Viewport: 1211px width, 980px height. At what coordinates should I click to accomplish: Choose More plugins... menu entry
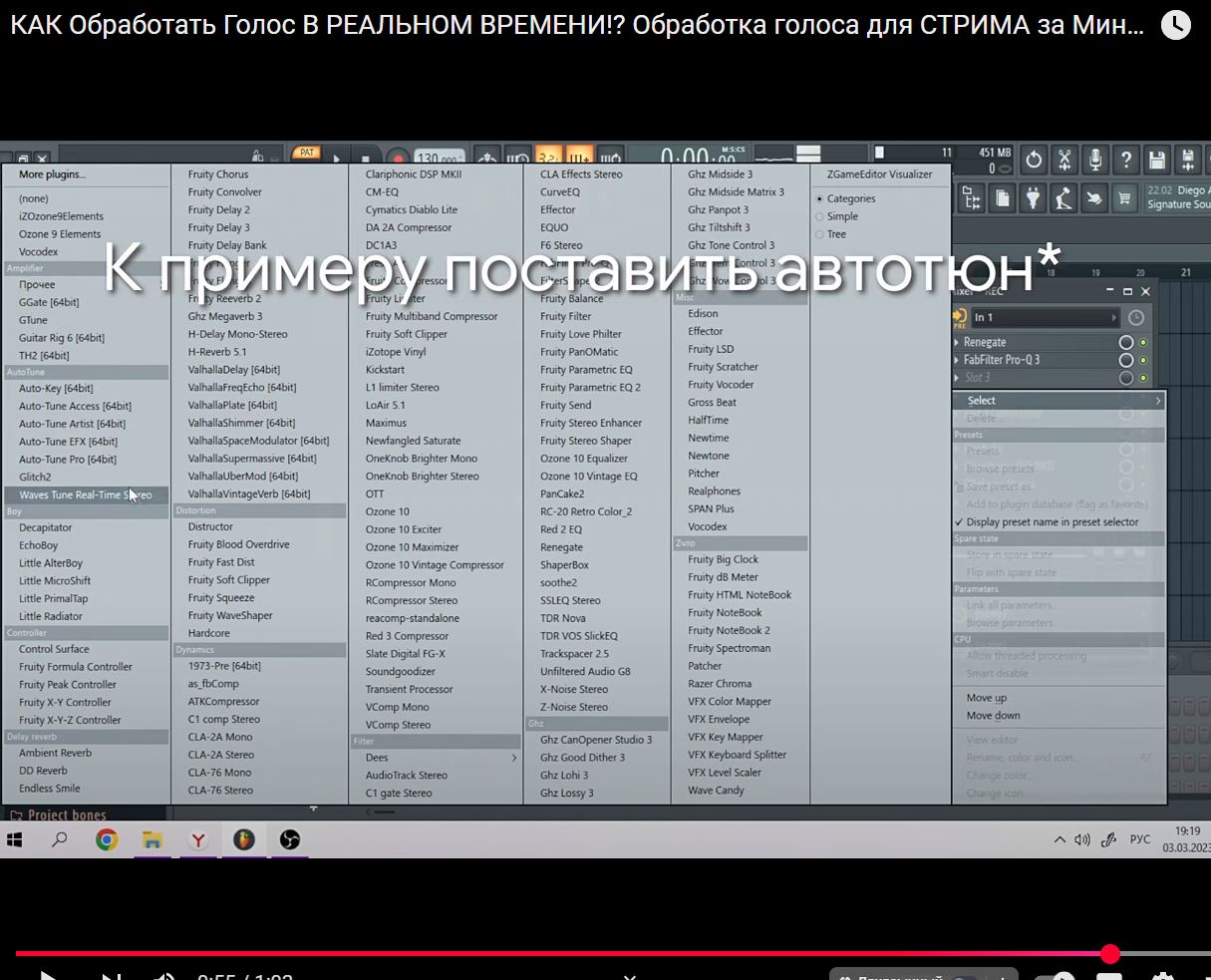[52, 174]
